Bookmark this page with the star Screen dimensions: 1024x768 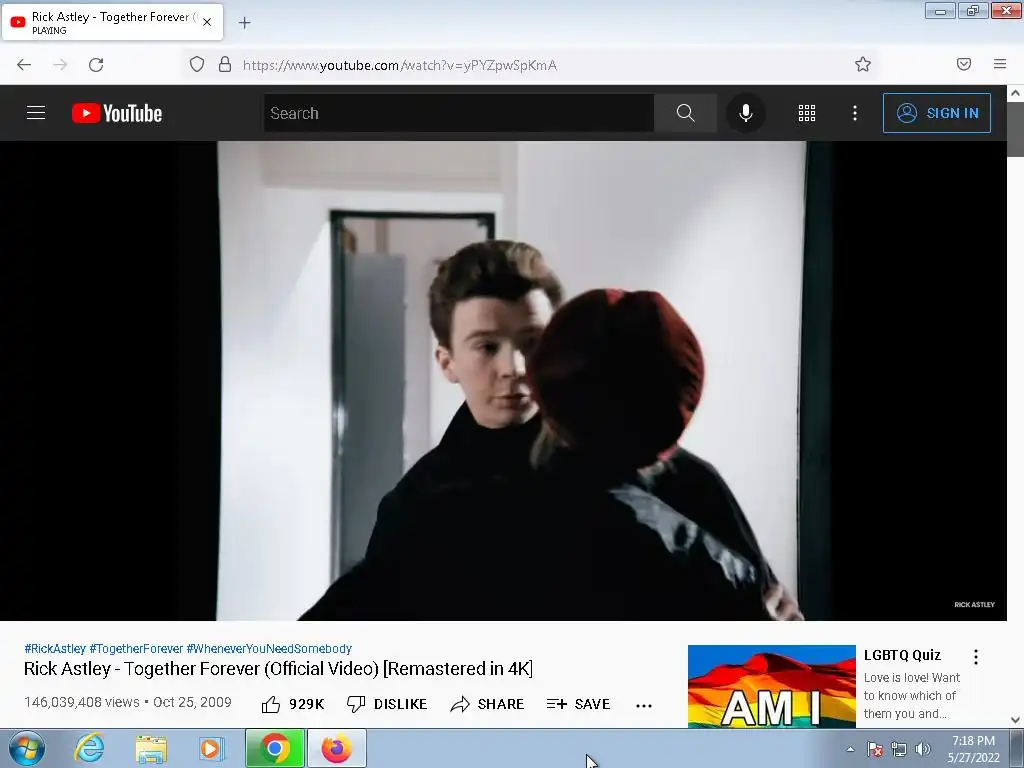(x=863, y=64)
